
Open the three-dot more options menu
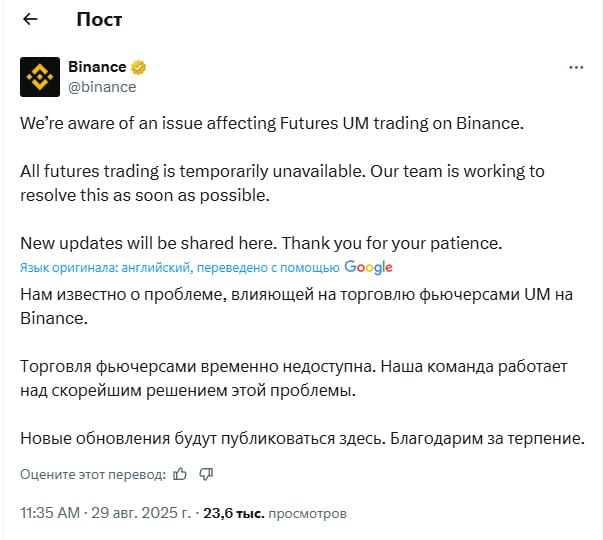click(x=576, y=68)
